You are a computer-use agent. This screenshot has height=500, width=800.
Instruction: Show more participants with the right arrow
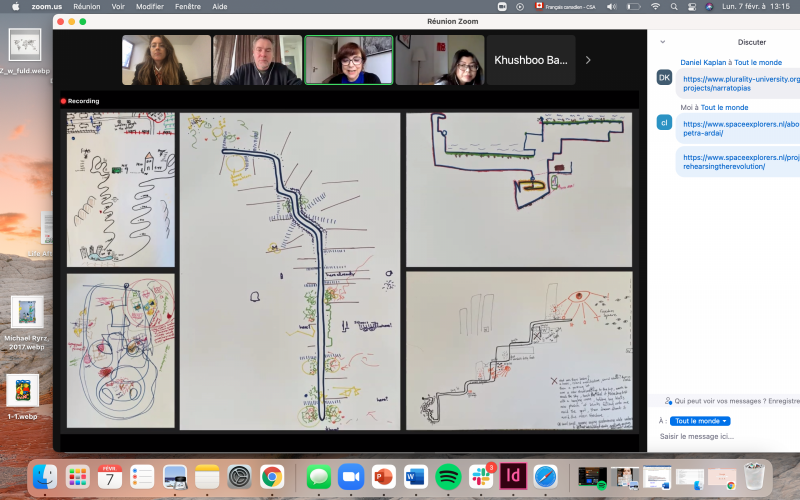click(x=588, y=60)
